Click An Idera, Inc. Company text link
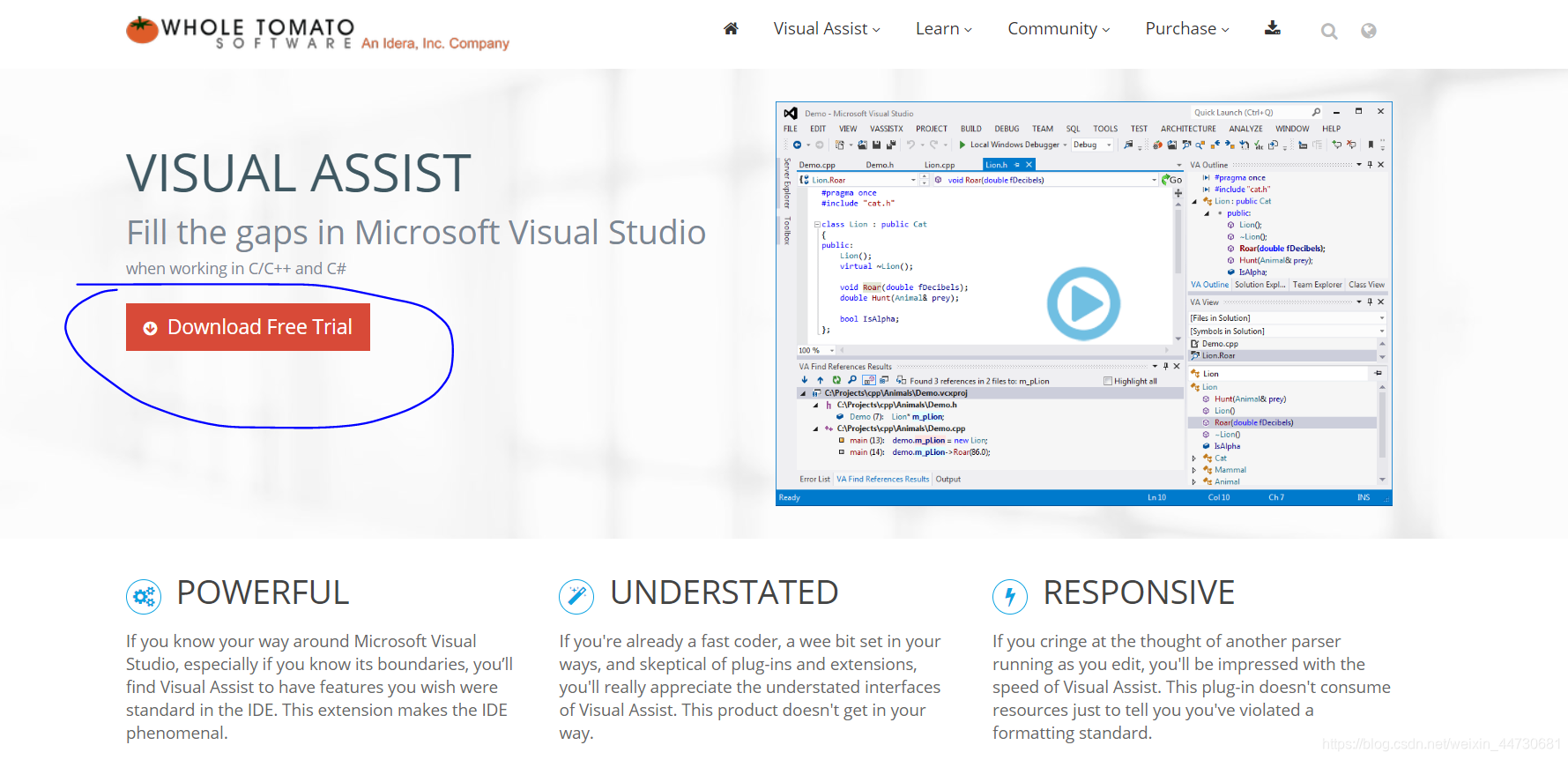 point(435,43)
